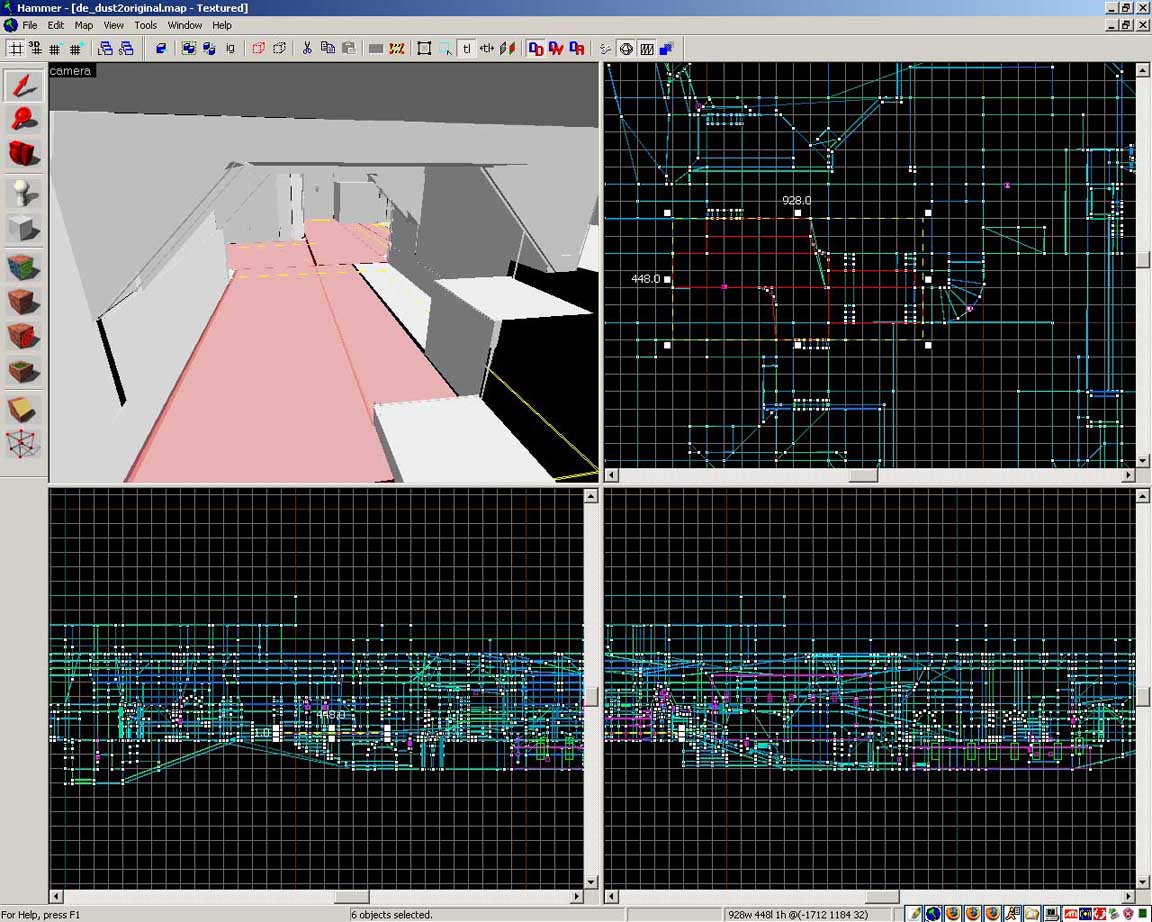The height and width of the screenshot is (922, 1152).
Task: Click the ig ignore groups button
Action: coord(230,48)
